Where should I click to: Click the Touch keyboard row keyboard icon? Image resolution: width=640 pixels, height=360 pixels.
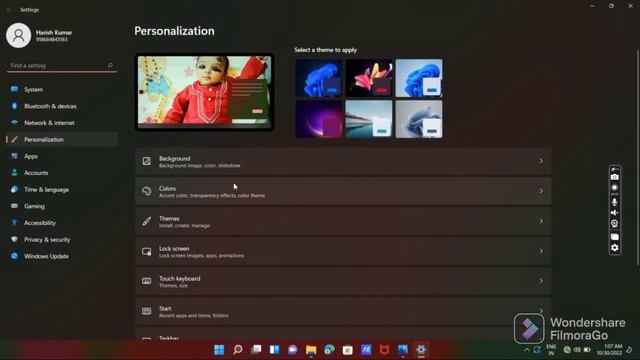click(x=147, y=281)
